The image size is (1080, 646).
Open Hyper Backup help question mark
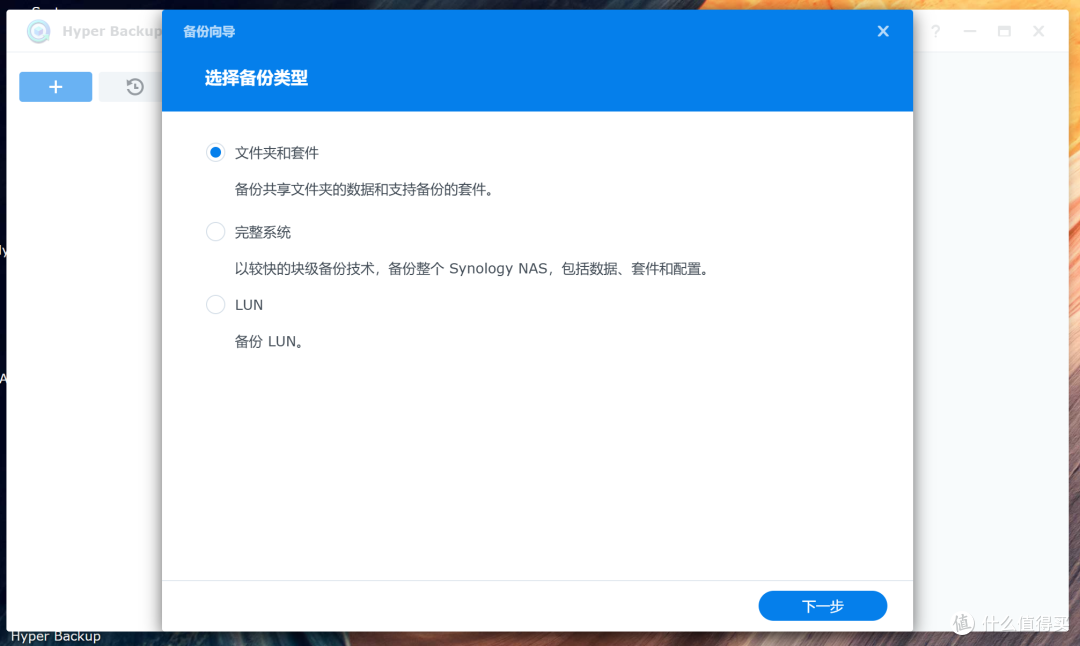935,32
